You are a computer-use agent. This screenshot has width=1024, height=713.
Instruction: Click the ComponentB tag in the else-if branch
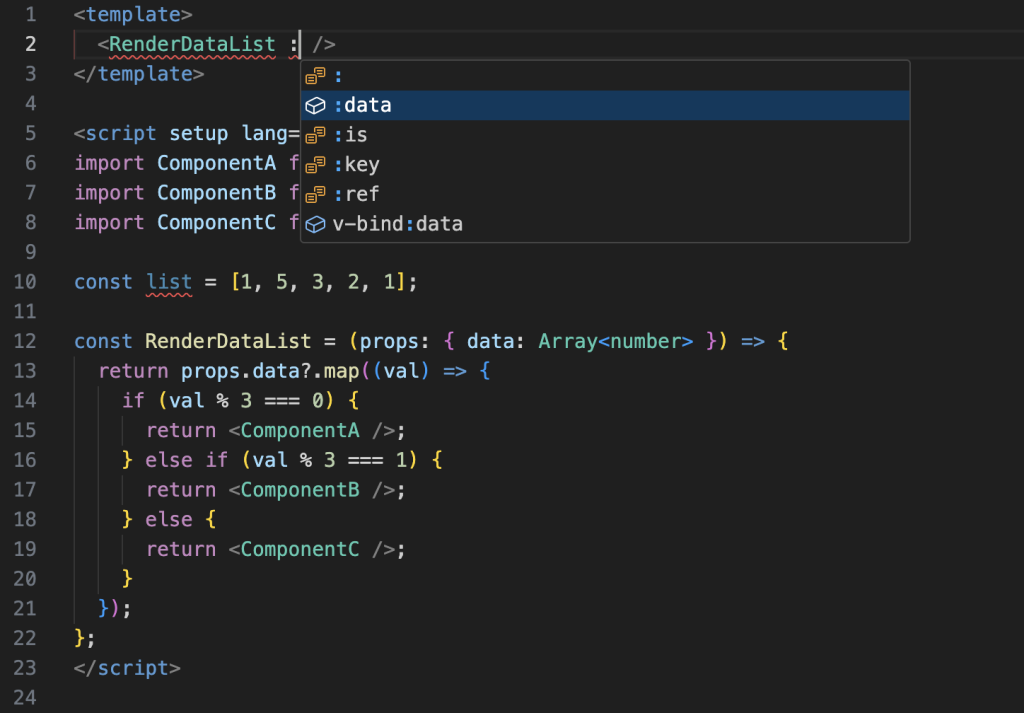pos(298,490)
